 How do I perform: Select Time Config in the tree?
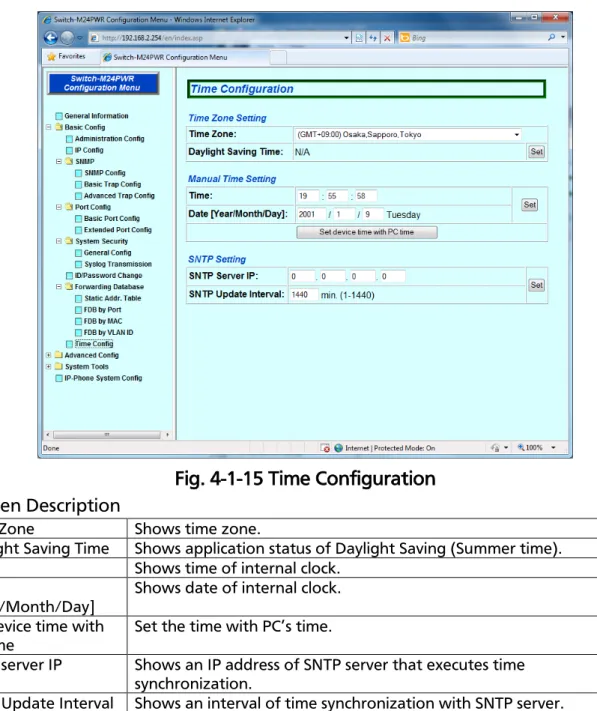pos(94,344)
